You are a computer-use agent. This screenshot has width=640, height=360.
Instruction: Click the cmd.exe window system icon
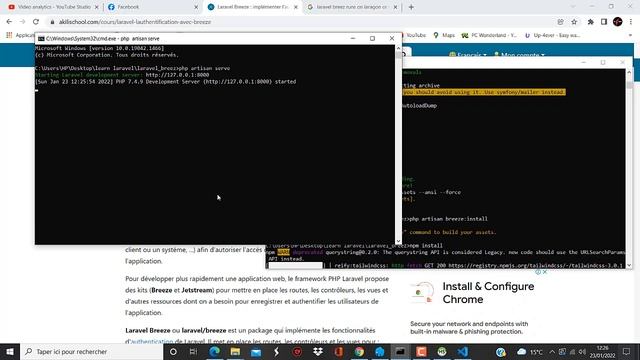pyautogui.click(x=41, y=38)
